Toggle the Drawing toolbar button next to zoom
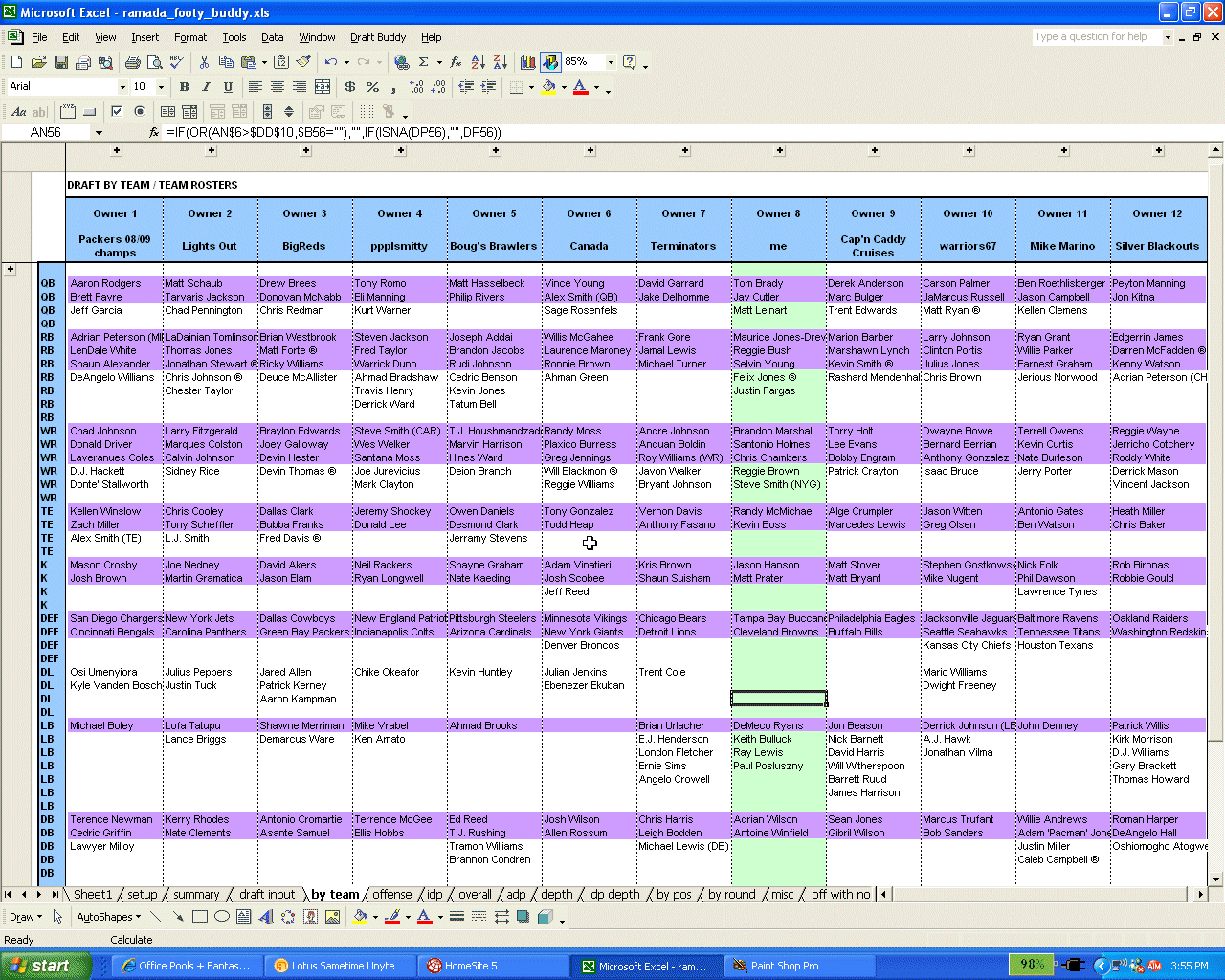 [x=550, y=62]
